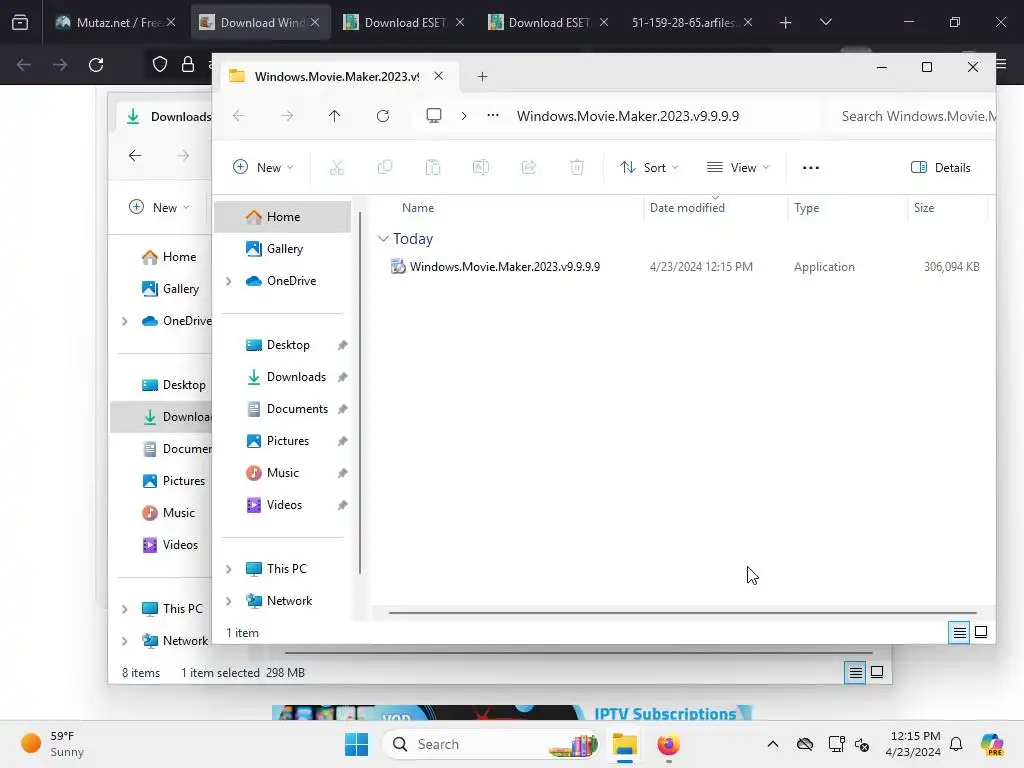Click the Cut scissors icon in front toolbar
Screen dimensions: 1024x768
pyautogui.click(x=336, y=168)
